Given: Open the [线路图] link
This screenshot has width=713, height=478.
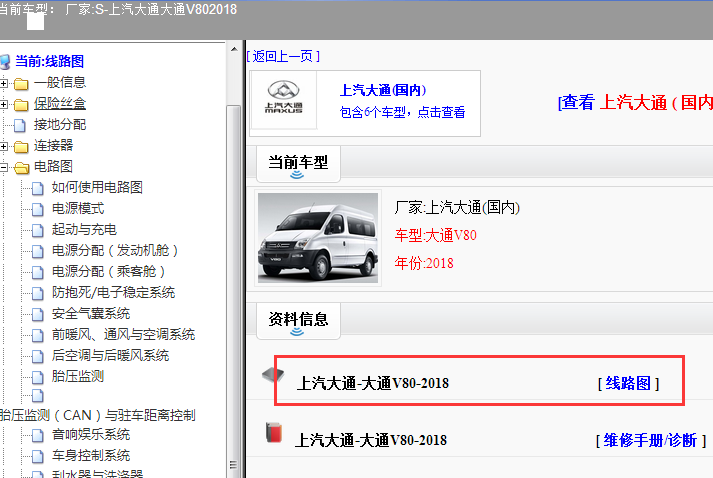Looking at the screenshot, I should [628, 383].
